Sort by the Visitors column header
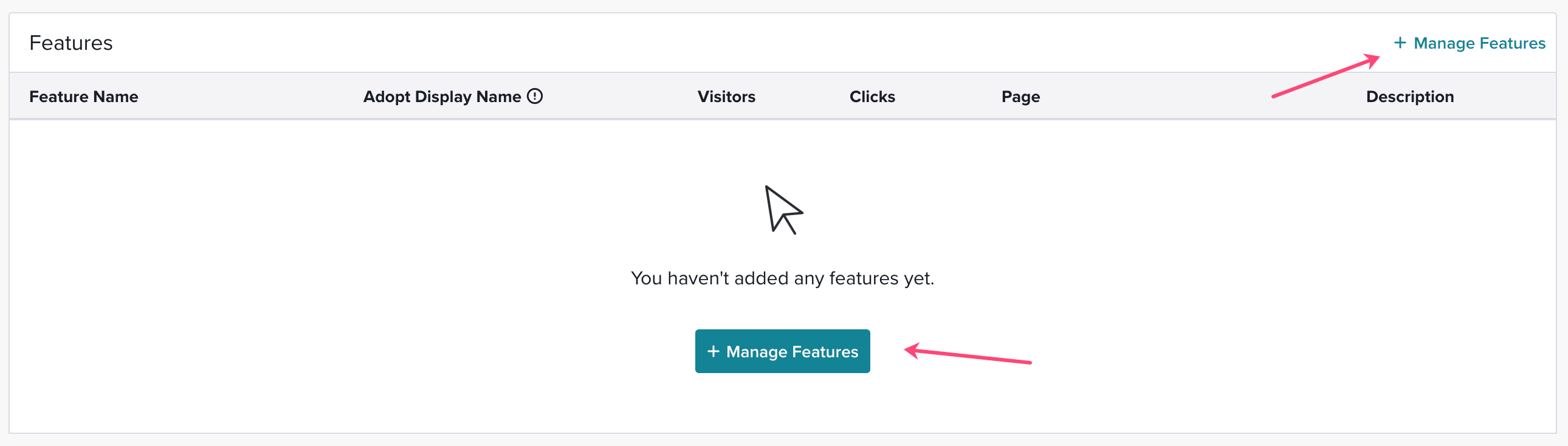Viewport: 1568px width, 446px height. (x=726, y=97)
